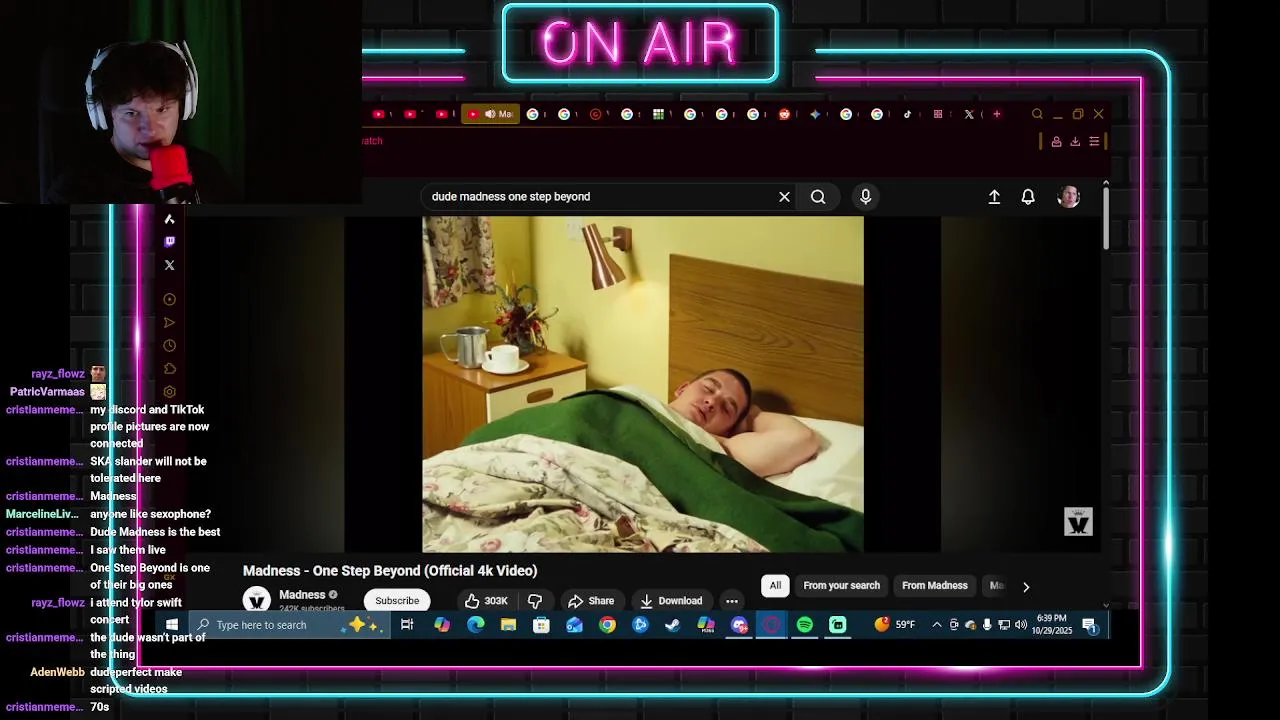Clear the YouTube search box text
The width and height of the screenshot is (1280, 720).
tap(784, 197)
